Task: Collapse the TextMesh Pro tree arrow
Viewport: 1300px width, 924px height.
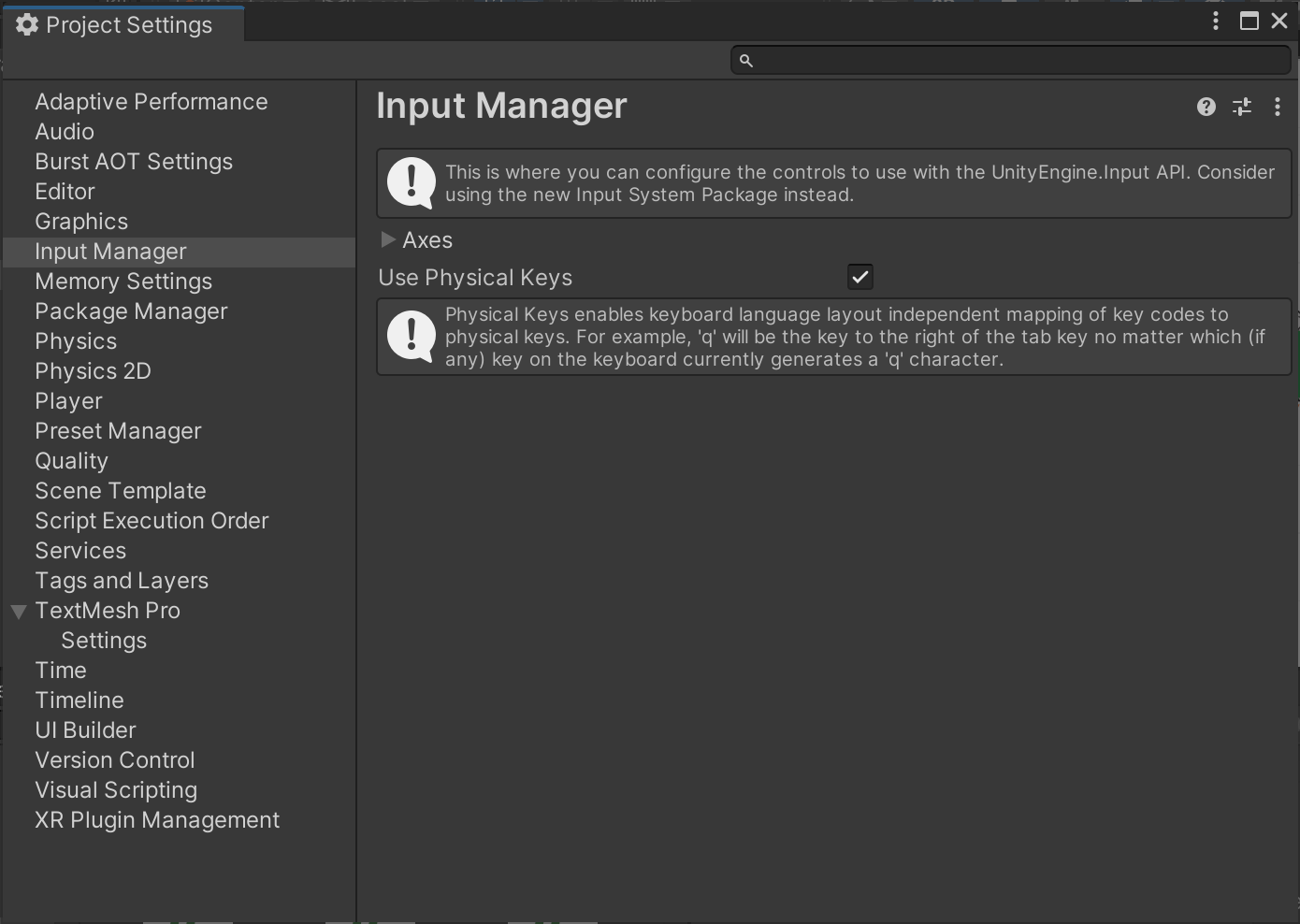Action: 18,612
